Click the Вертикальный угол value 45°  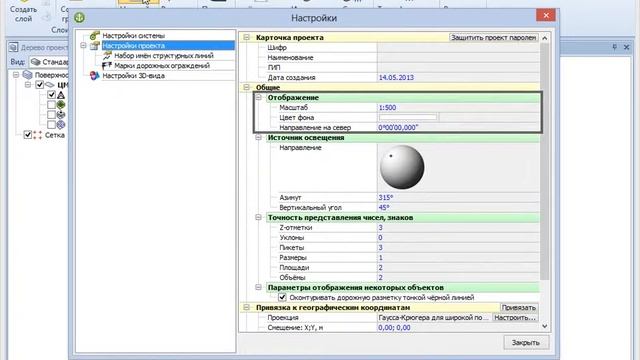[384, 207]
